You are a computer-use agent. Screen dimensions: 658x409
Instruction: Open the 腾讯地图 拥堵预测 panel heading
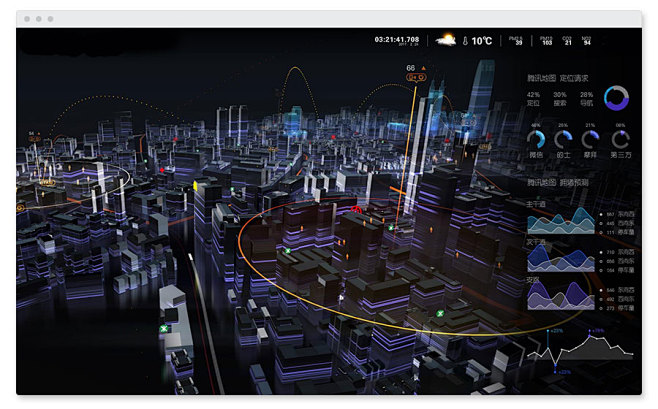pos(557,182)
